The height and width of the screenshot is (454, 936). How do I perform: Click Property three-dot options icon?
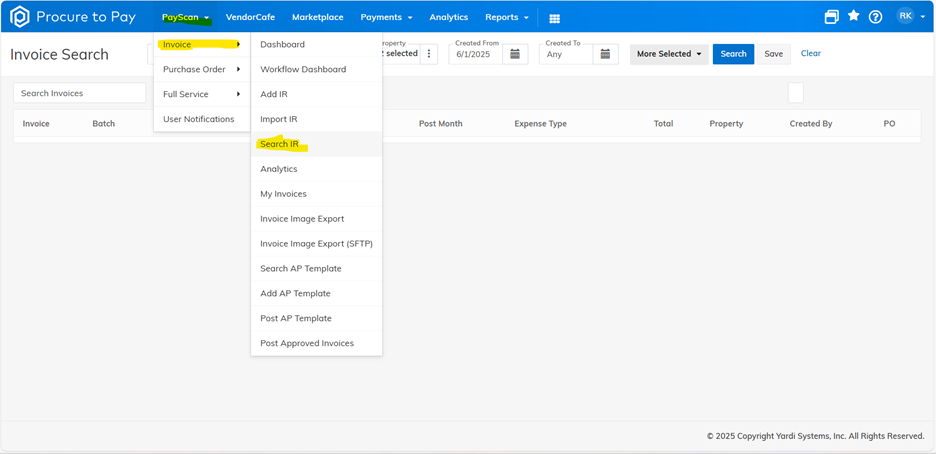(429, 54)
